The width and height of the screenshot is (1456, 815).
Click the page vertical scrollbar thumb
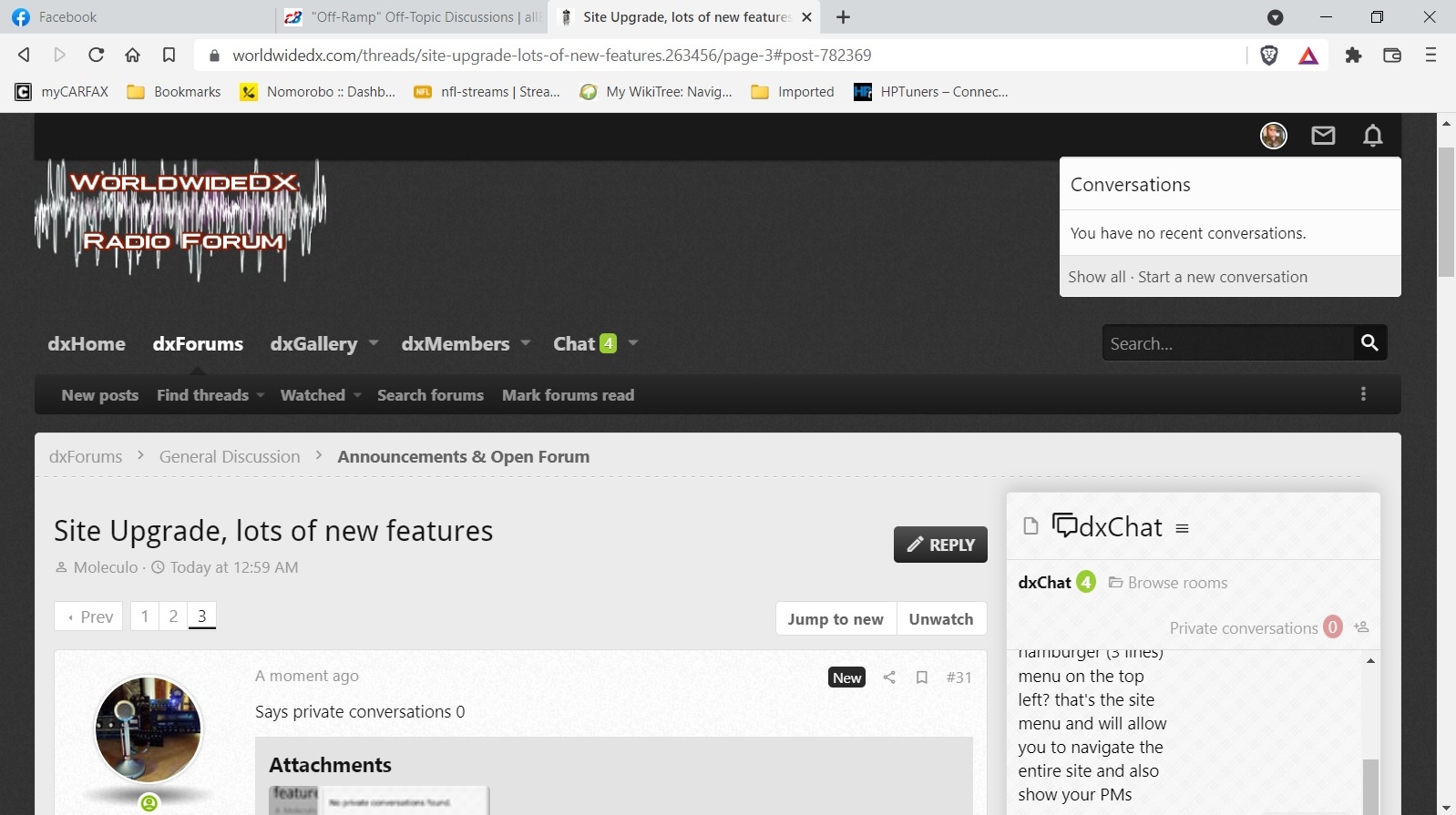pyautogui.click(x=1446, y=211)
